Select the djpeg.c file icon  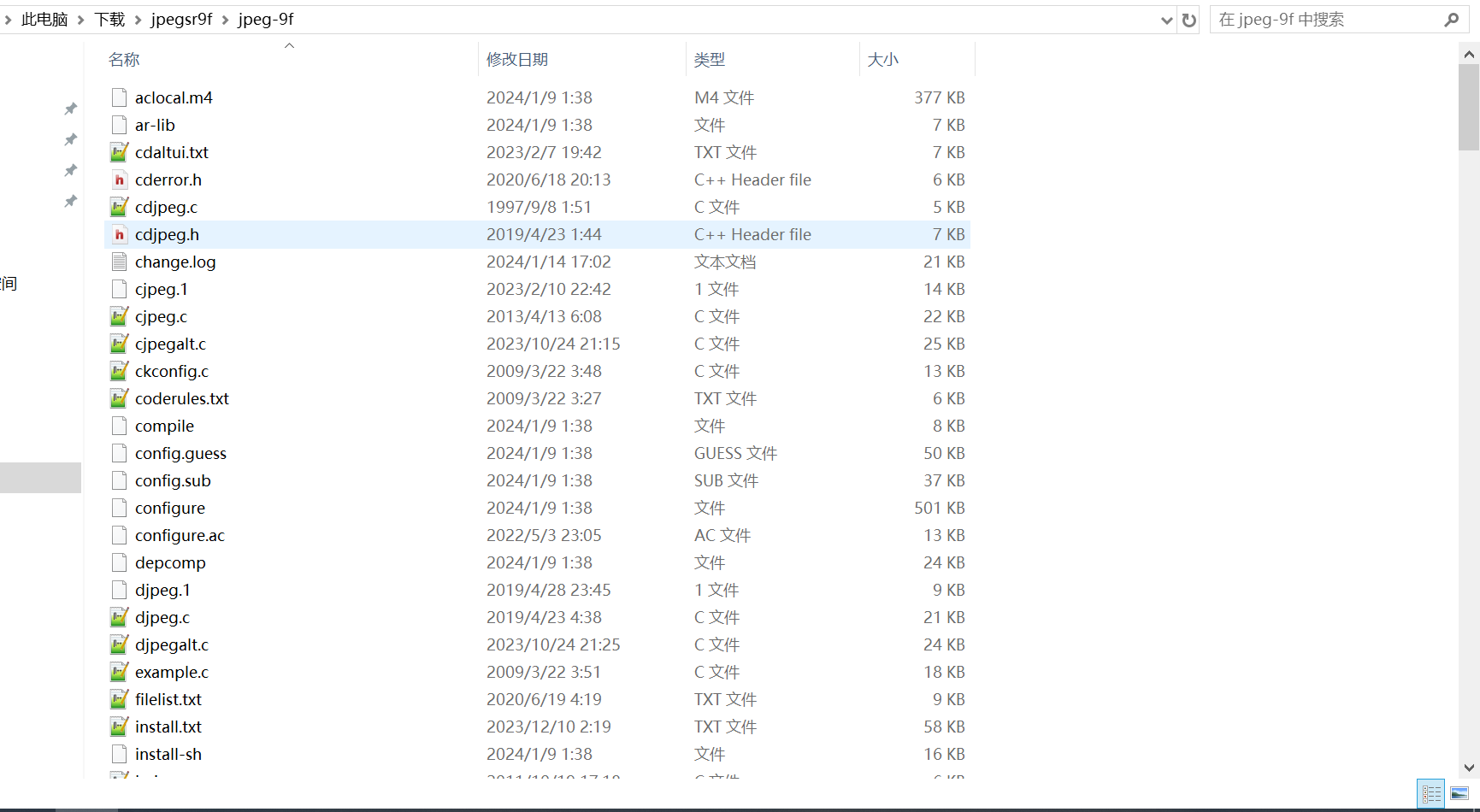pyautogui.click(x=120, y=617)
